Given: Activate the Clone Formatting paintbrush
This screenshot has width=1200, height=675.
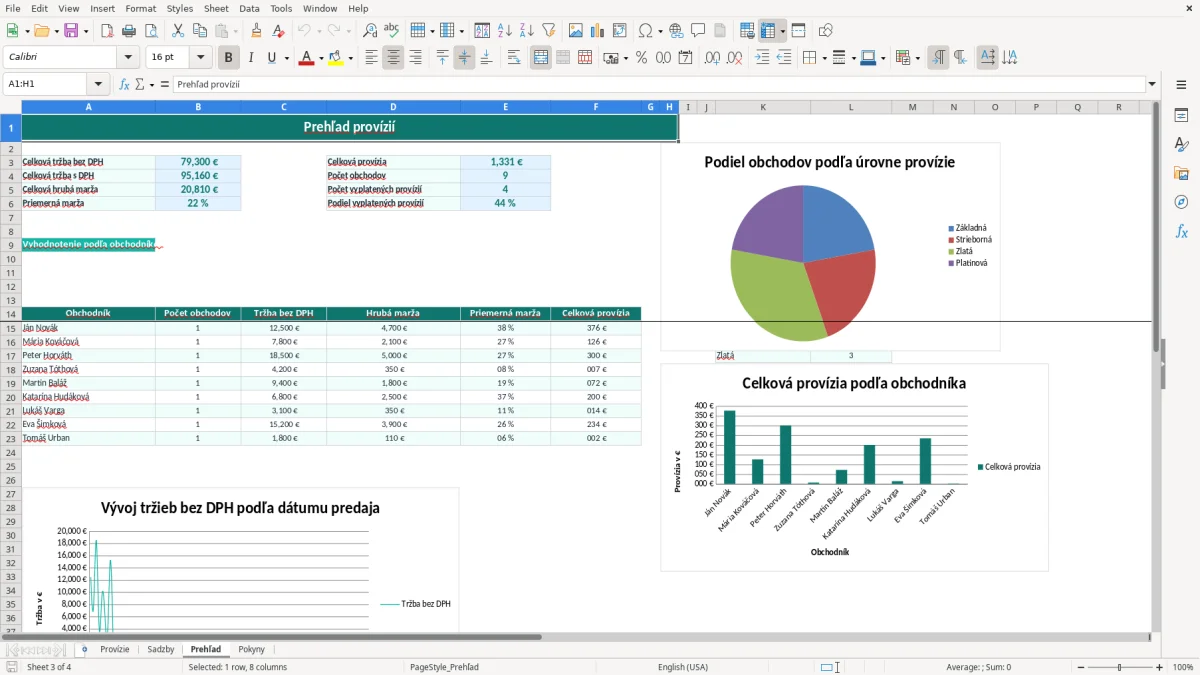Looking at the screenshot, I should (x=256, y=31).
